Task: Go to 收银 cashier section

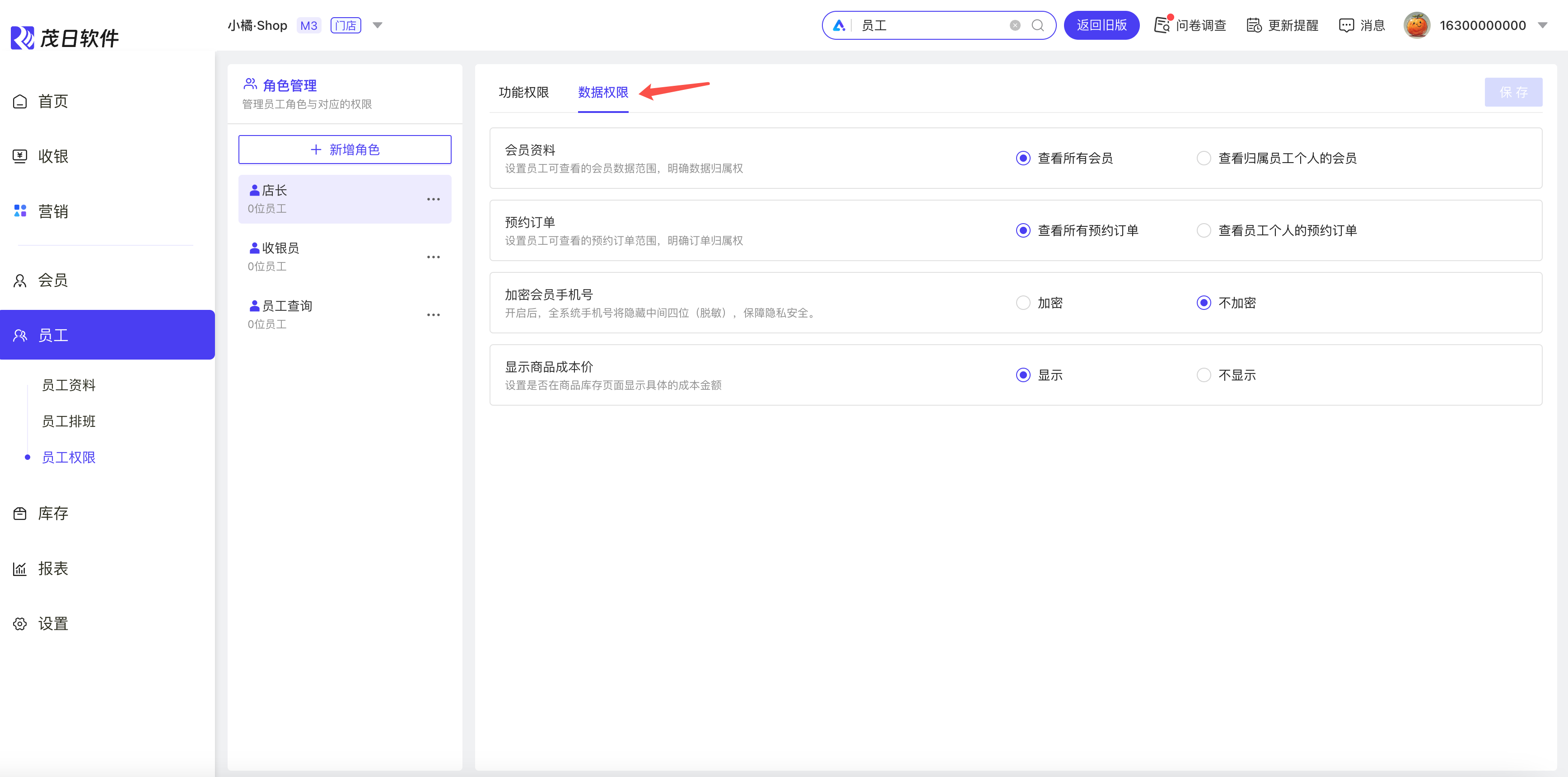Action: click(x=53, y=156)
